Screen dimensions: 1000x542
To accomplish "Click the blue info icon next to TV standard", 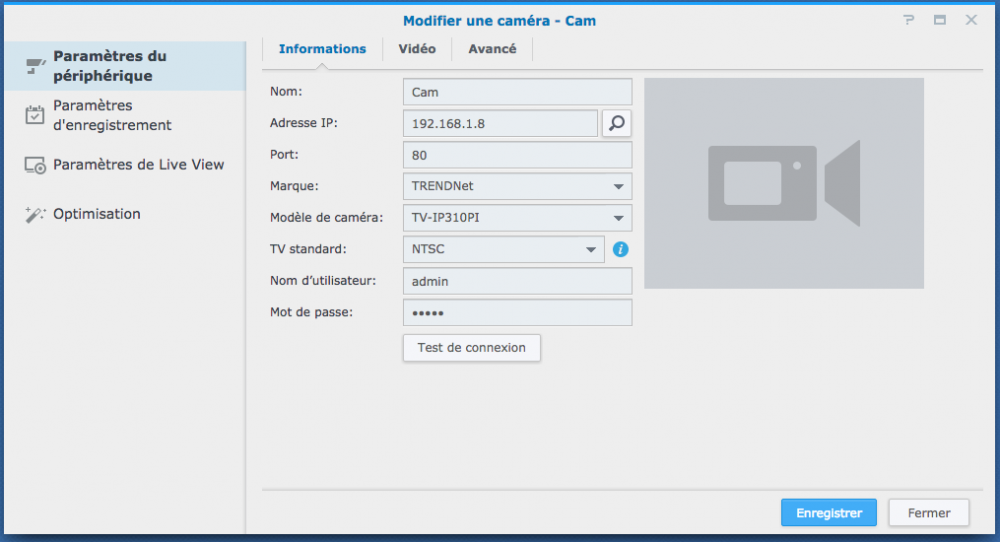I will click(620, 249).
